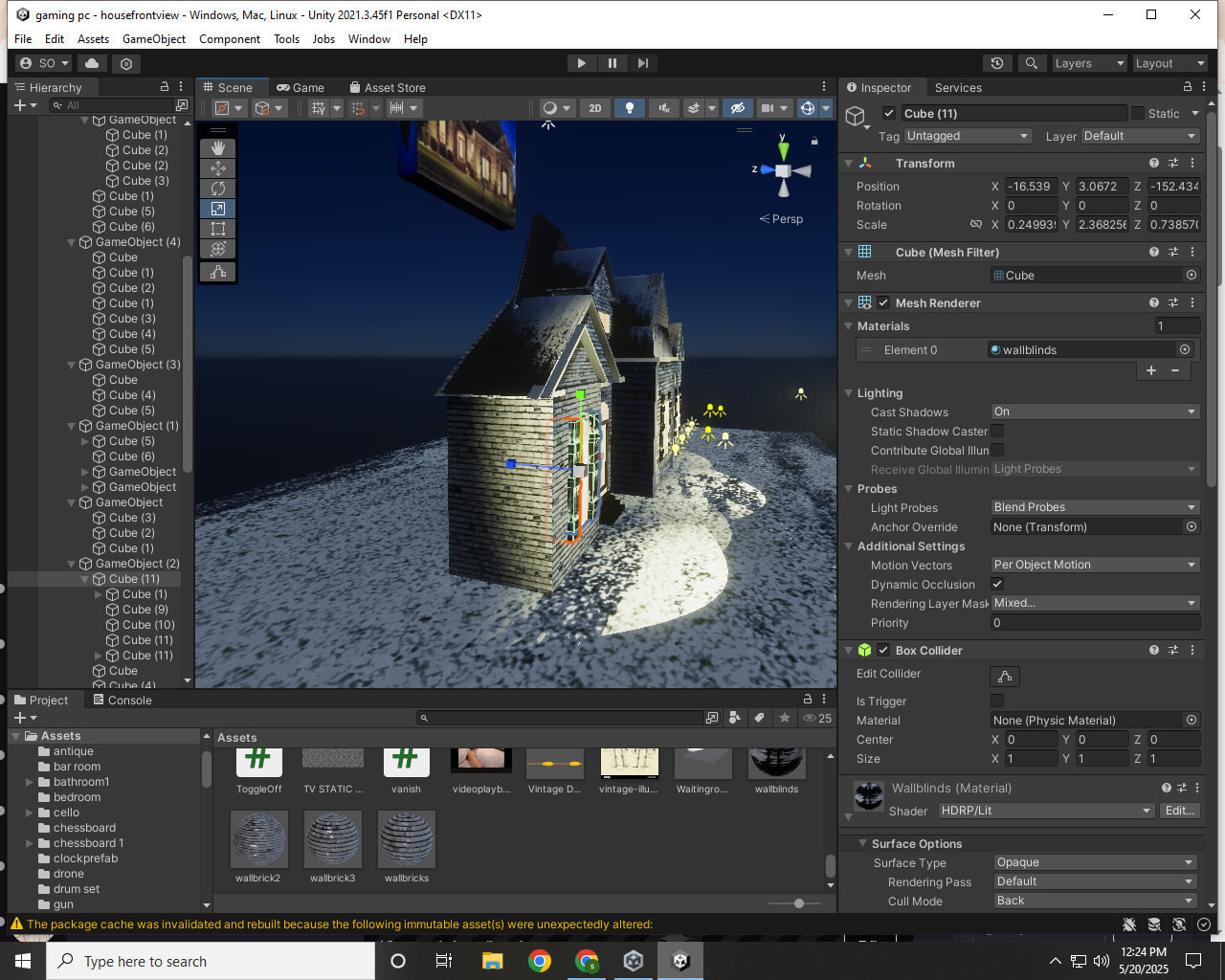Image resolution: width=1225 pixels, height=980 pixels.
Task: Open the Edit Collider tool
Action: click(1004, 676)
